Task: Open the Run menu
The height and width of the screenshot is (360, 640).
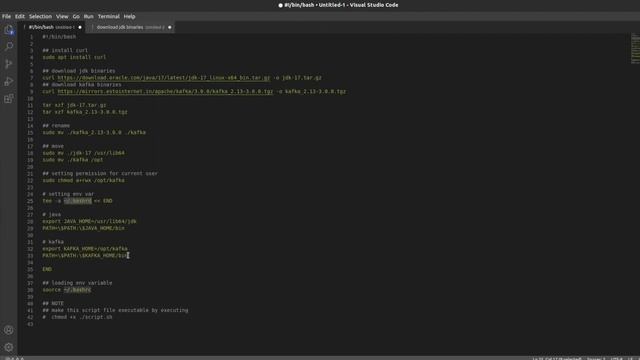Action: point(89,16)
